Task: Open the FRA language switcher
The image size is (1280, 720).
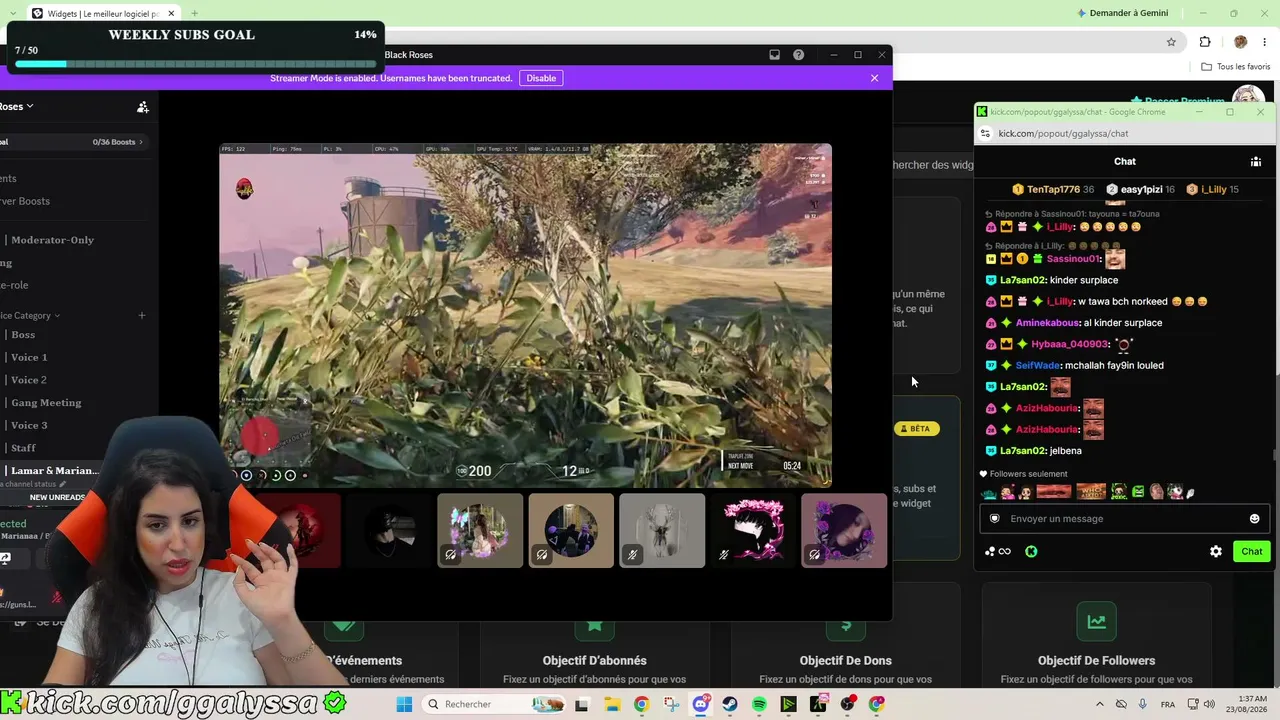Action: (1167, 705)
